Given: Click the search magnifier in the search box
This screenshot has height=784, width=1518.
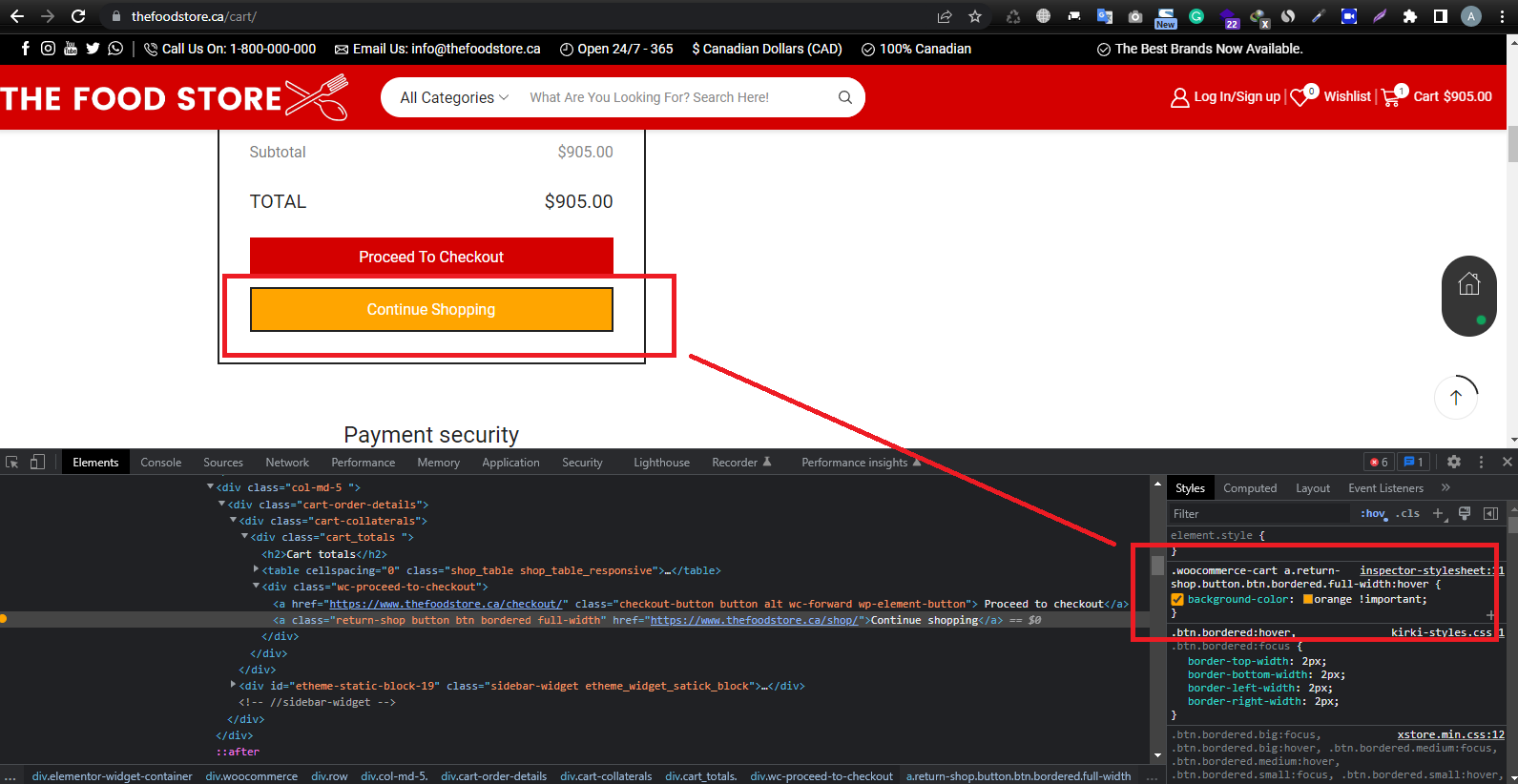Looking at the screenshot, I should [845, 97].
